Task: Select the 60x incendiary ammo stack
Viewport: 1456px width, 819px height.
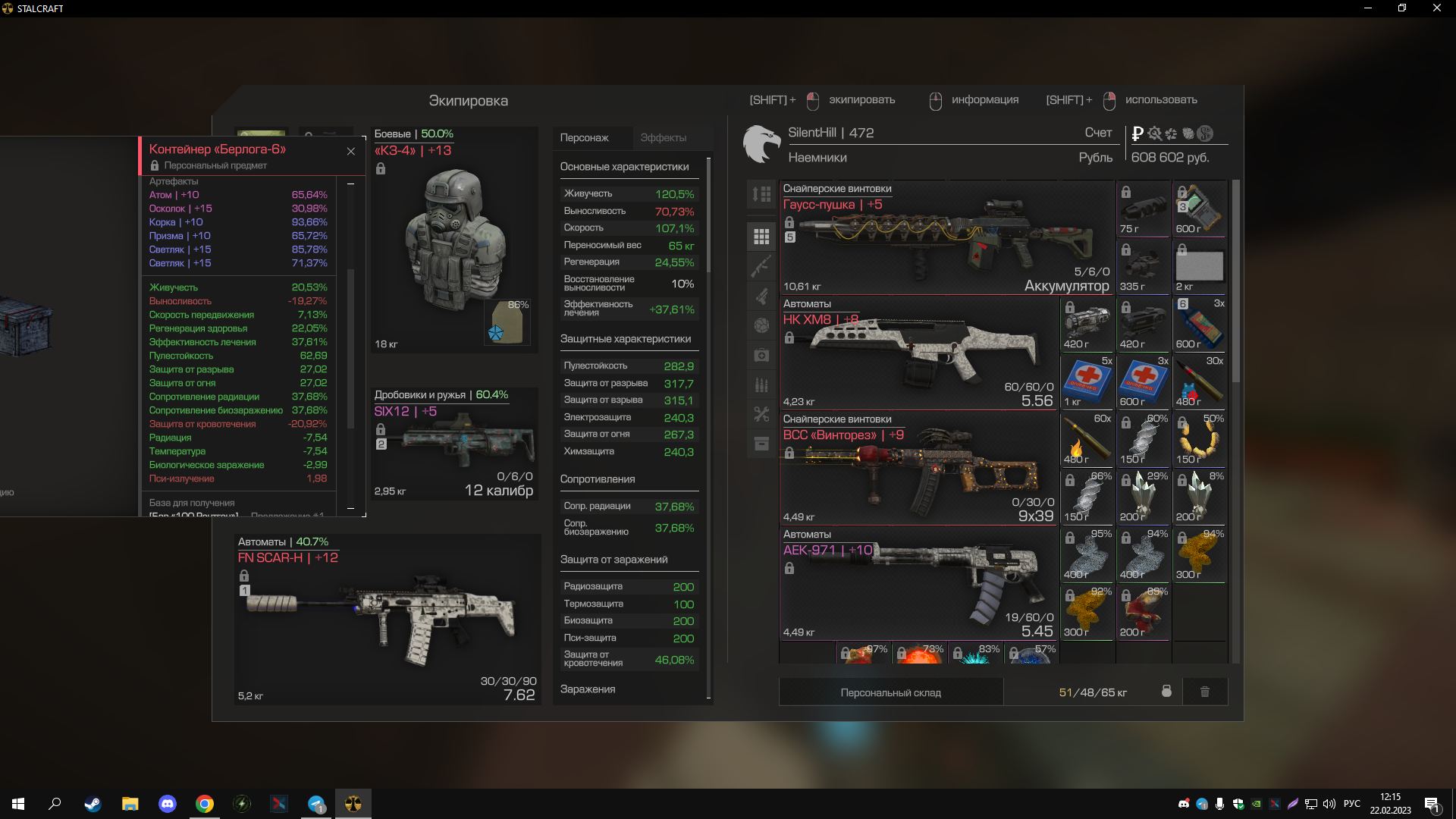Action: 1087,439
